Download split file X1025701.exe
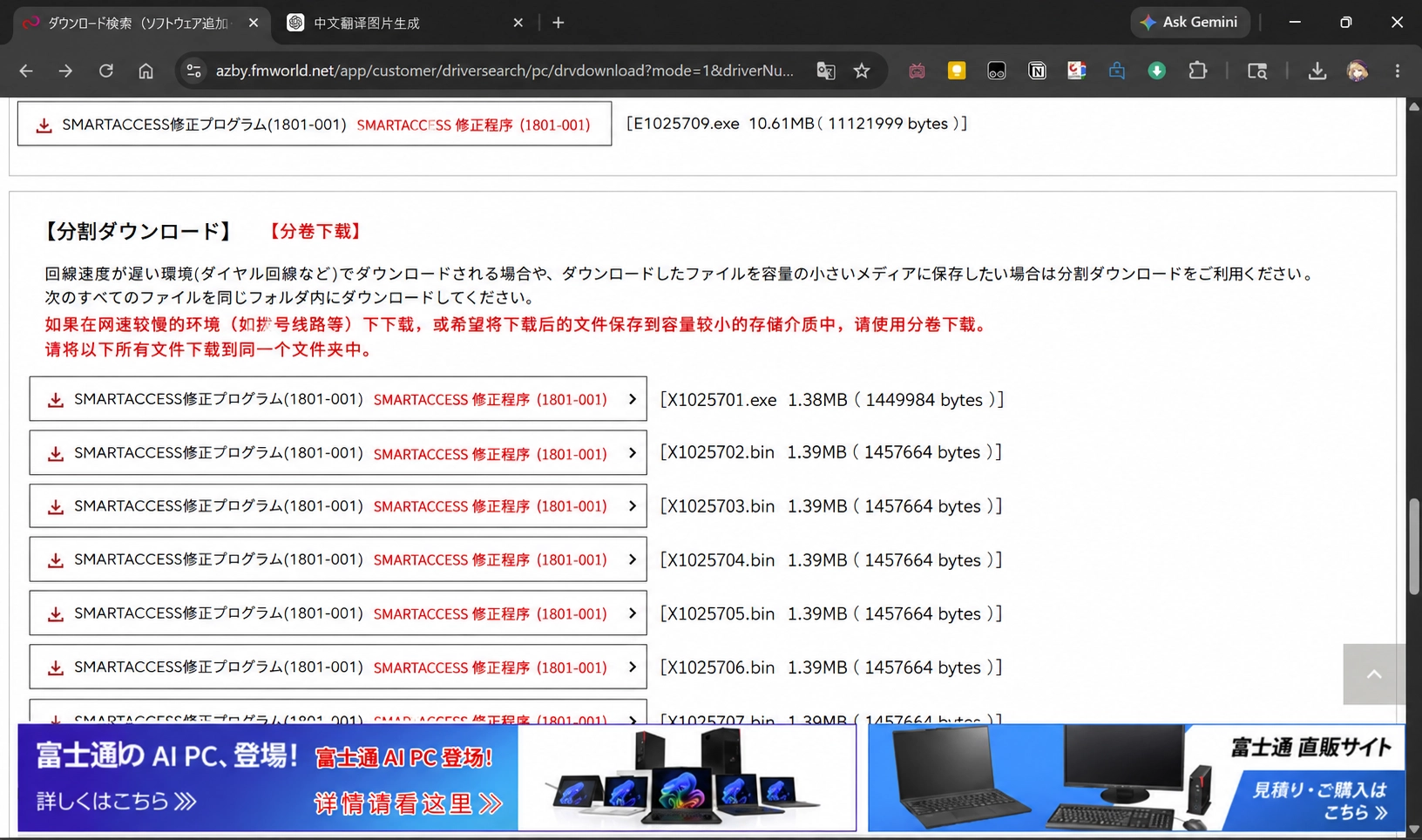The height and width of the screenshot is (840, 1422). (x=338, y=399)
